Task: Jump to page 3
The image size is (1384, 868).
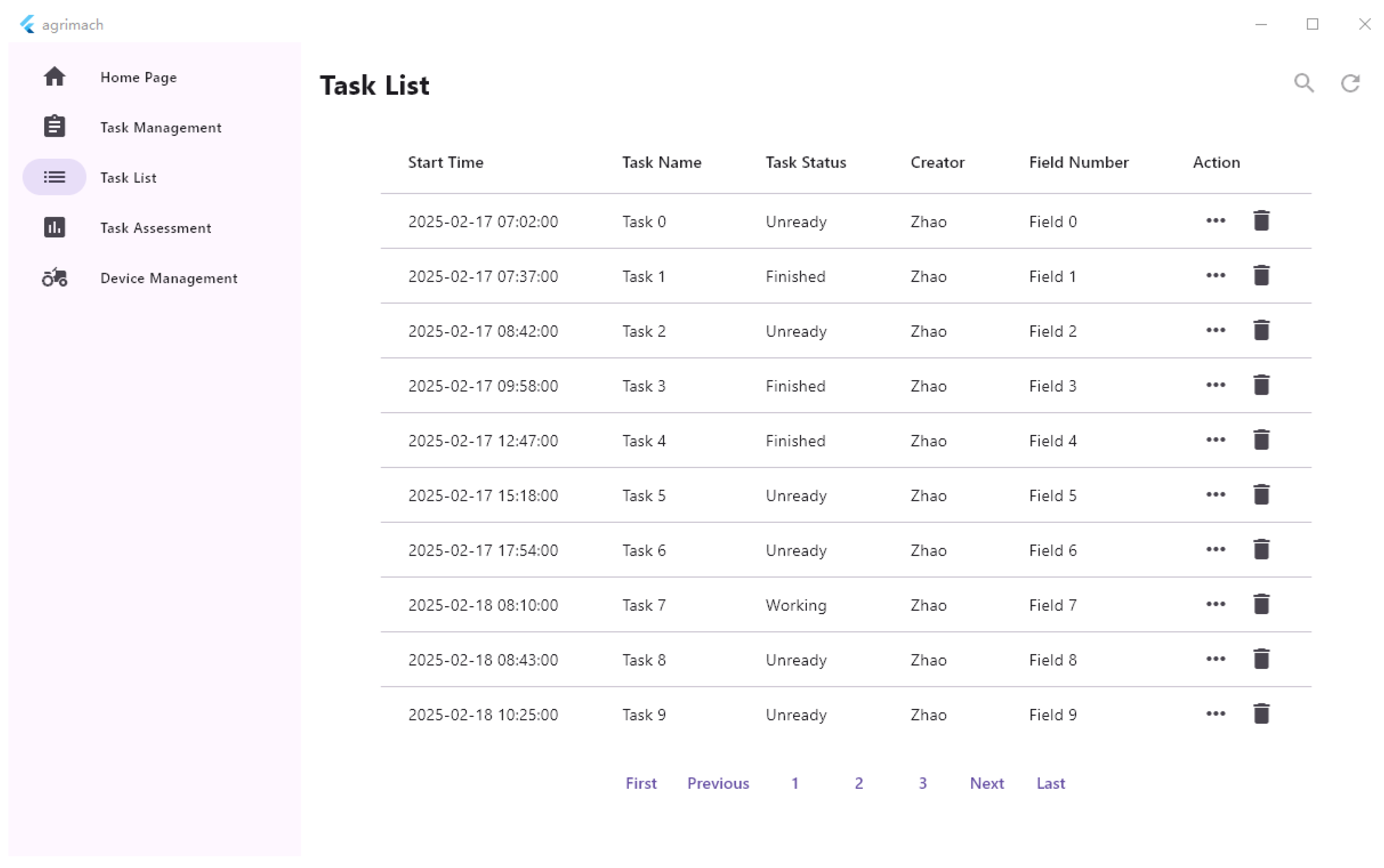Action: 922,783
